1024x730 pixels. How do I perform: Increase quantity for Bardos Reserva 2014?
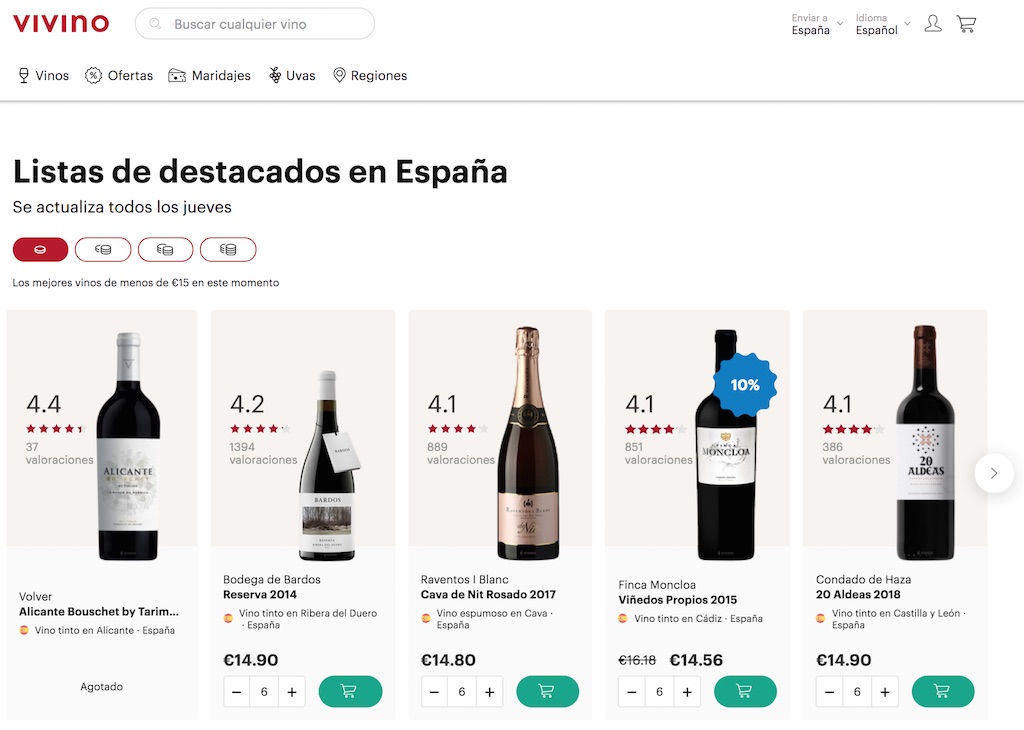coord(292,692)
